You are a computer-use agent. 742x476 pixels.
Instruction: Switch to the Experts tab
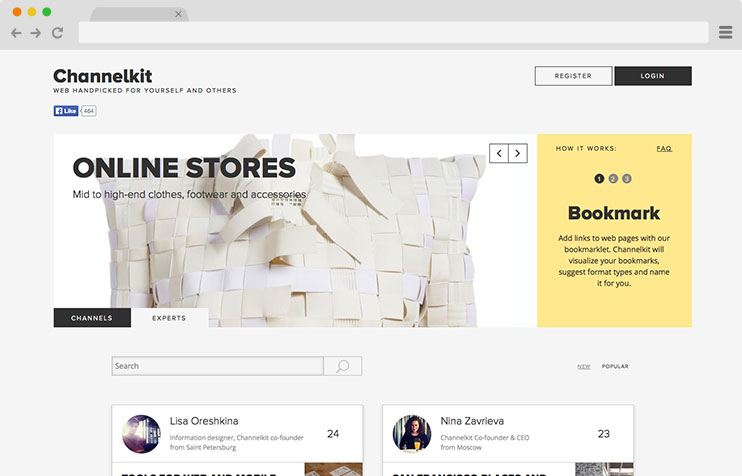click(x=169, y=317)
